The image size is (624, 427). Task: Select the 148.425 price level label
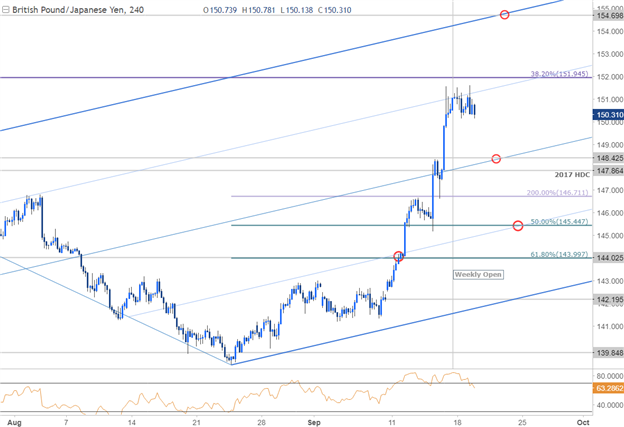coord(608,158)
